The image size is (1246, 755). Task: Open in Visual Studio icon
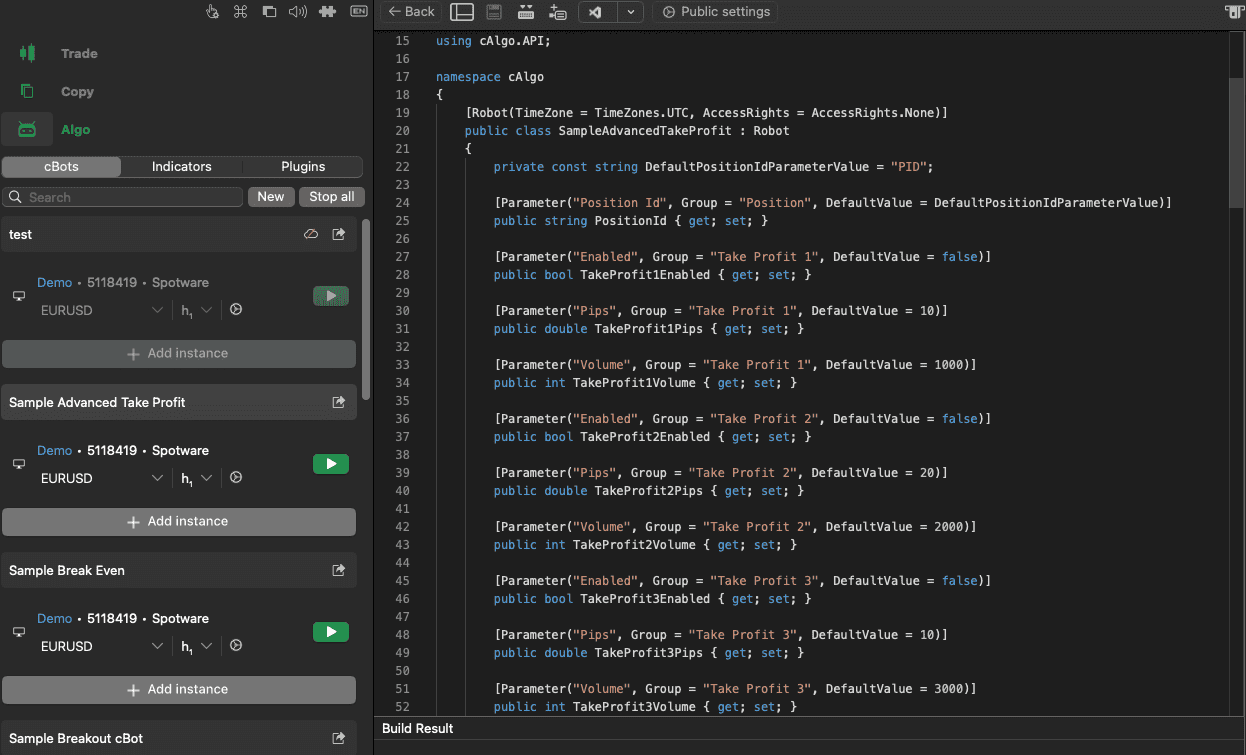596,12
